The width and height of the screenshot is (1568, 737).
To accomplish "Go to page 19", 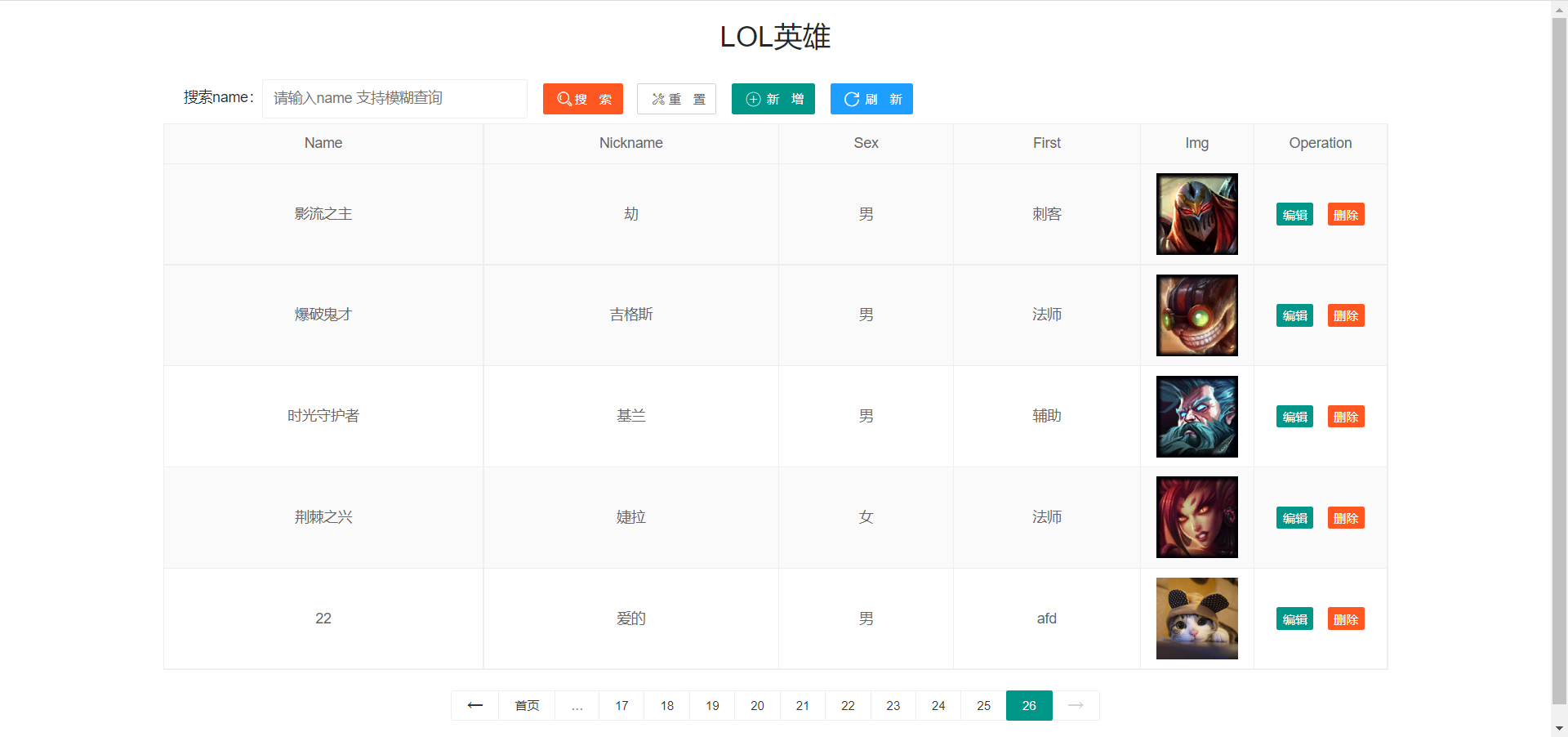I will [712, 705].
